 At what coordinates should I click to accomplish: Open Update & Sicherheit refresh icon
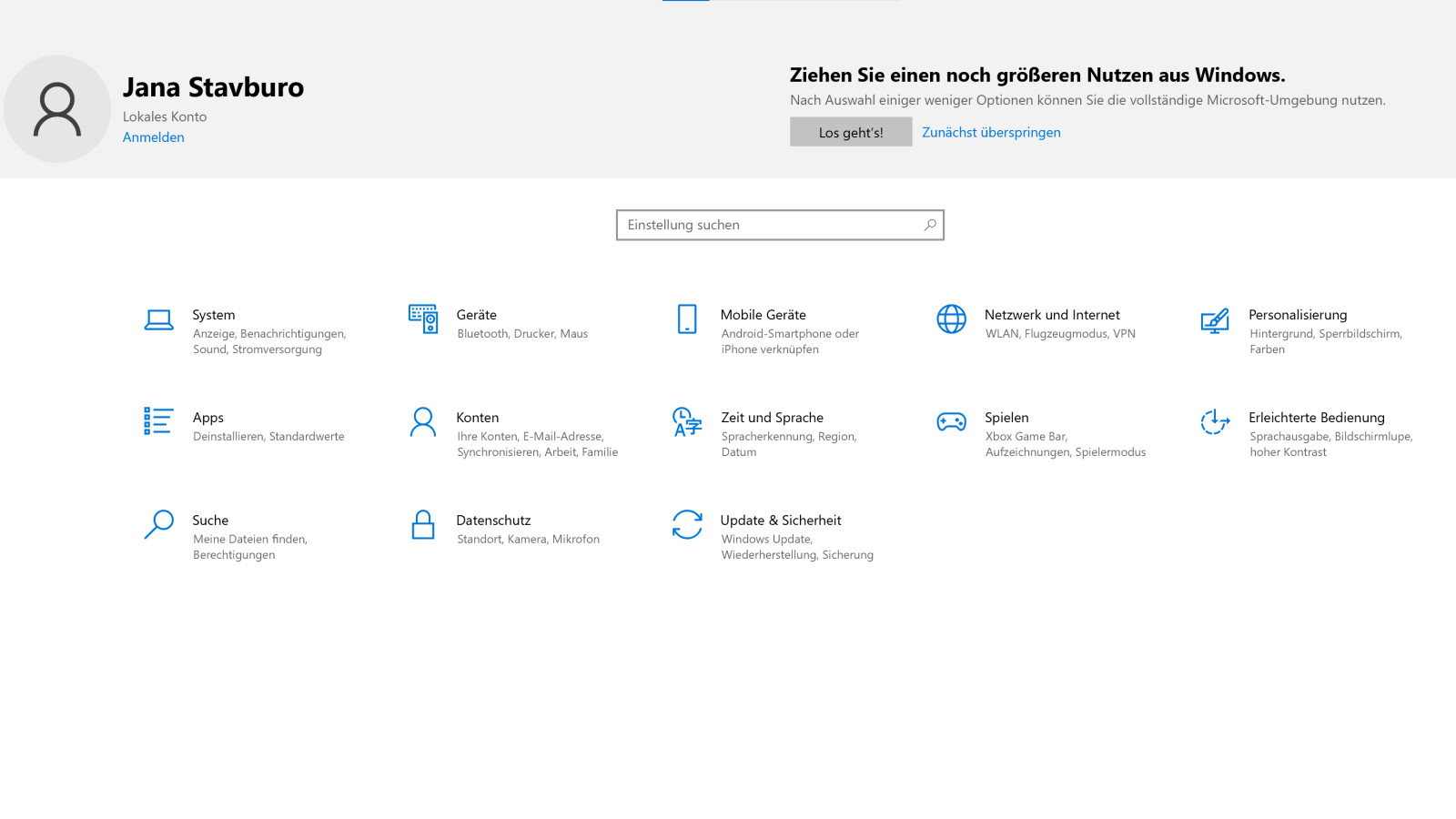[687, 525]
